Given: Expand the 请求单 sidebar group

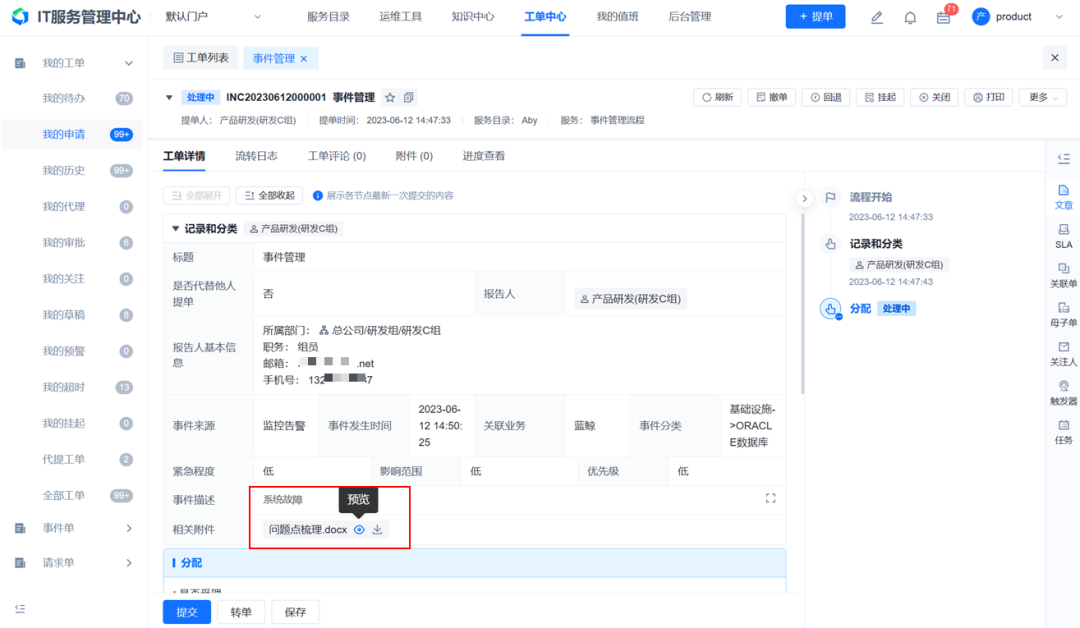Looking at the screenshot, I should click(x=129, y=563).
